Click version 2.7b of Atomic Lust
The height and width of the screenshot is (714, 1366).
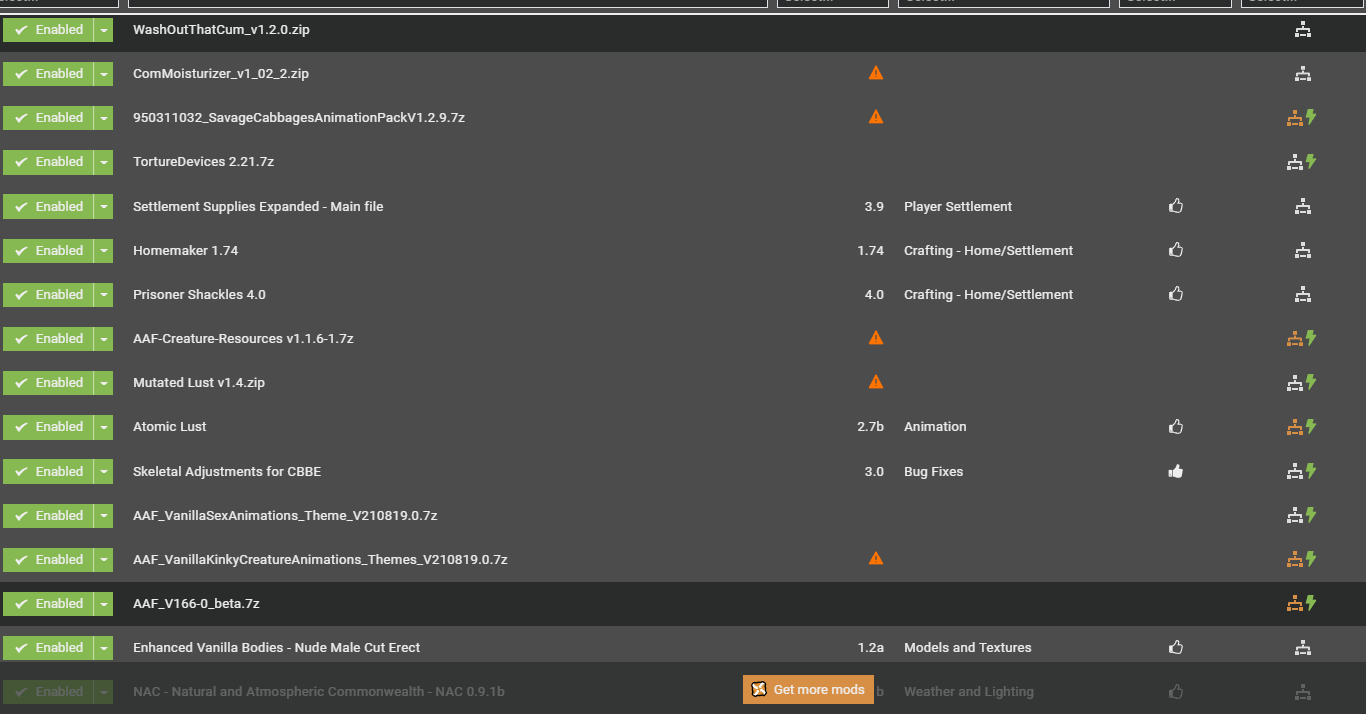(870, 427)
